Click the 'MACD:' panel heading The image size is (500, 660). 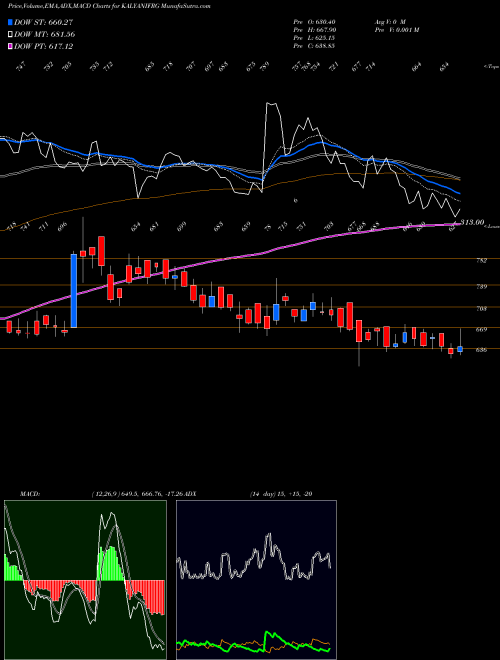pos(29,493)
